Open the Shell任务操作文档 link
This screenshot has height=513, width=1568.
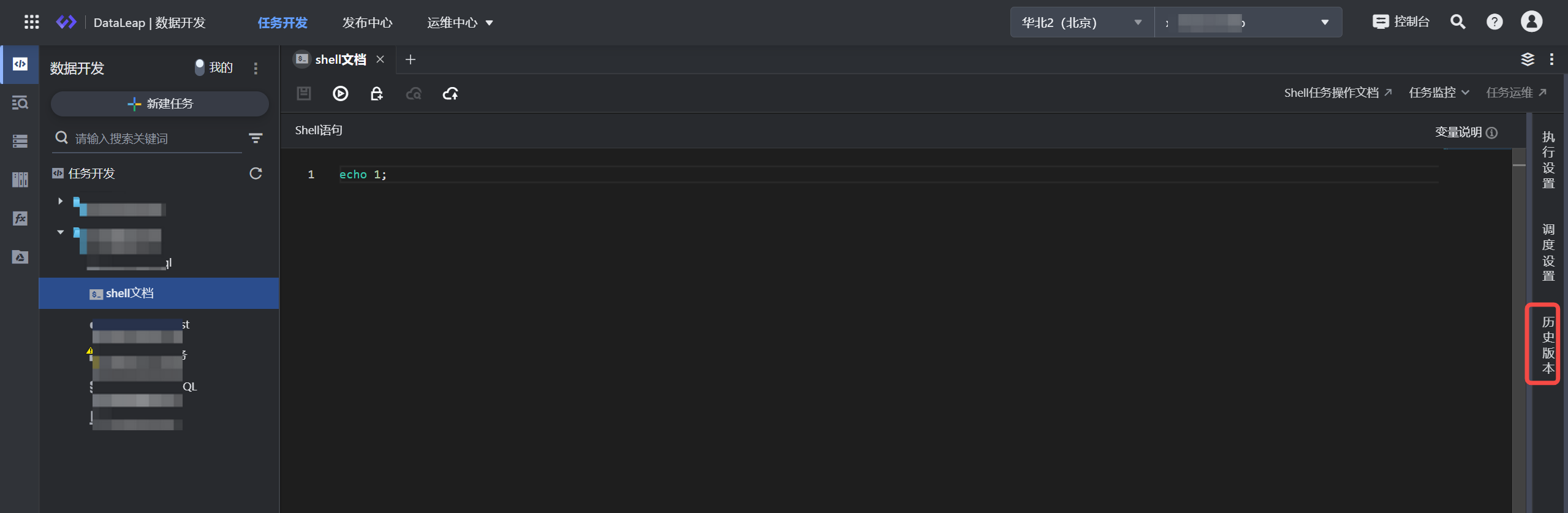click(x=1338, y=93)
